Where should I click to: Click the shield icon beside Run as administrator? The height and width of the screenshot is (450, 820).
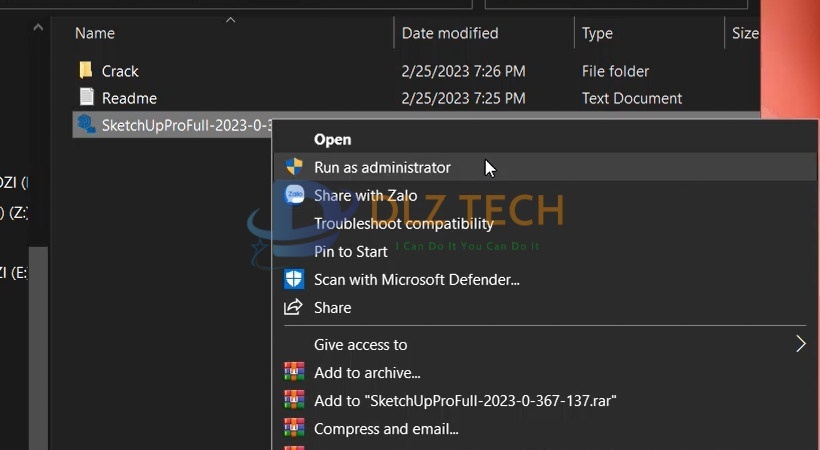tap(294, 167)
